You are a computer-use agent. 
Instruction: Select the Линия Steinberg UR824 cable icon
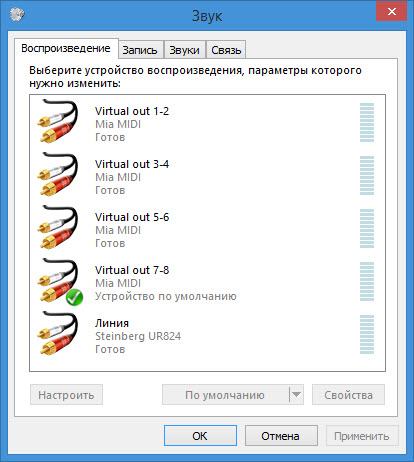[59, 333]
